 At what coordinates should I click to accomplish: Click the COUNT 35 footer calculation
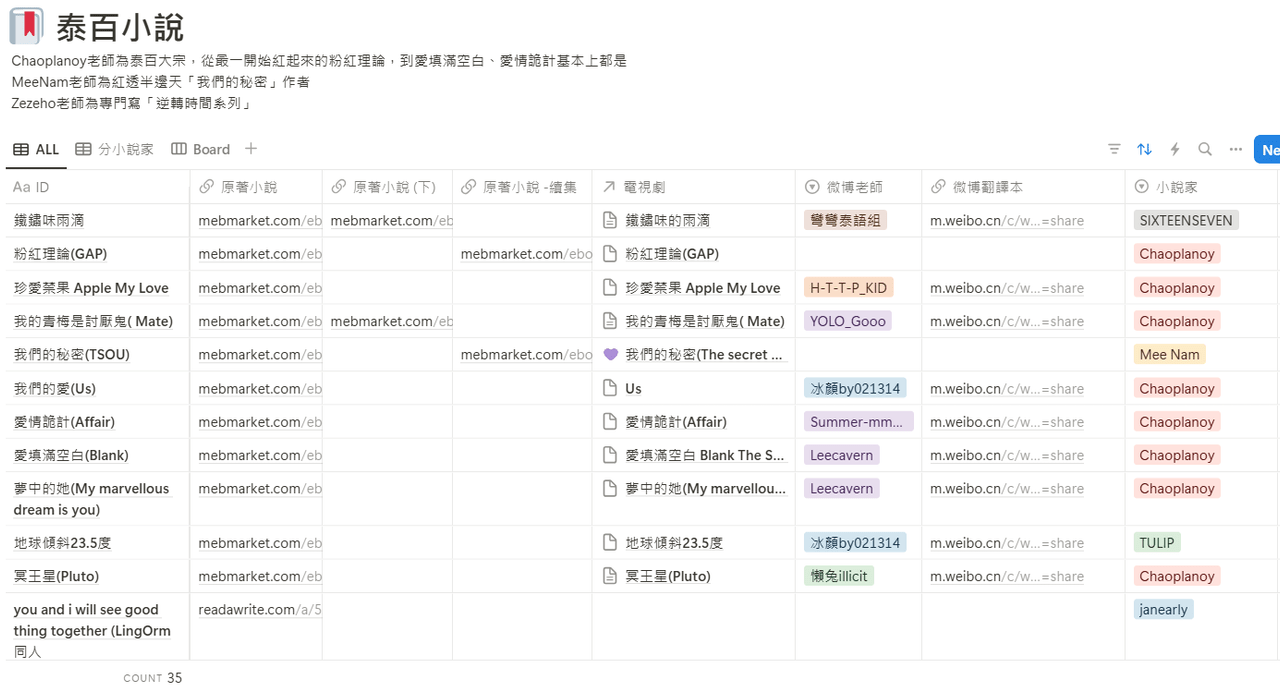click(x=153, y=678)
